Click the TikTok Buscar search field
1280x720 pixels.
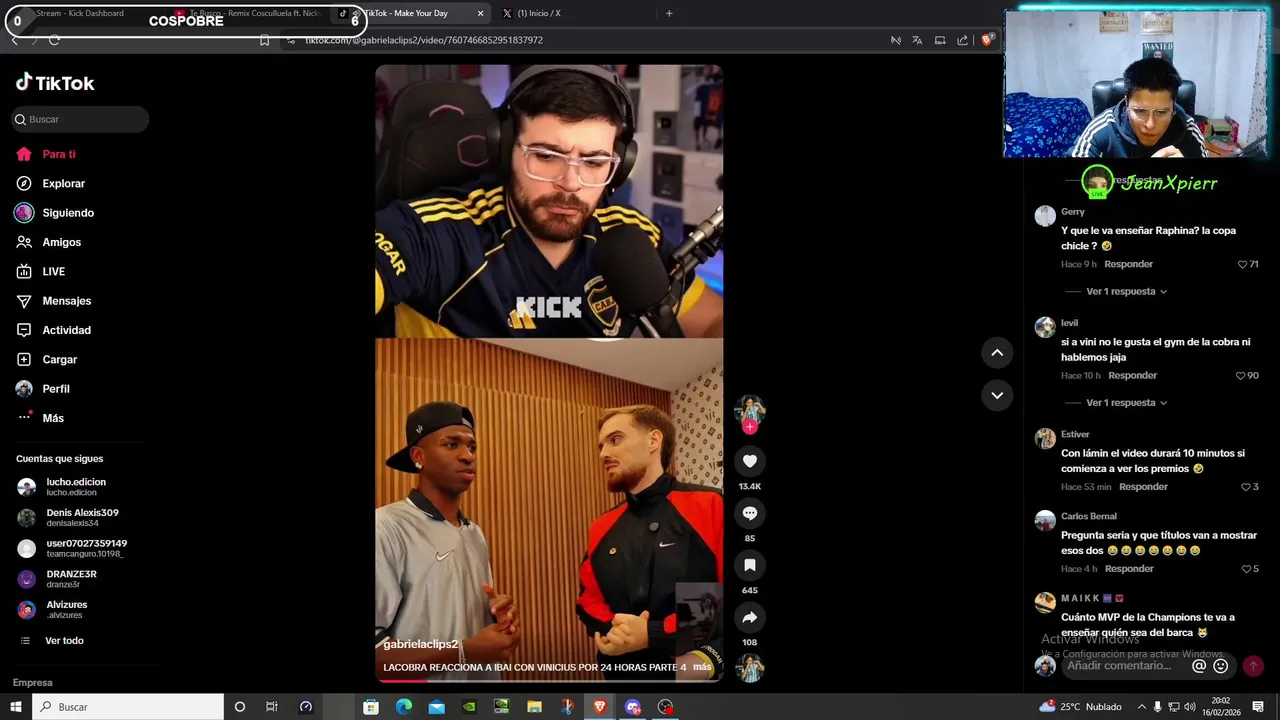coord(80,119)
